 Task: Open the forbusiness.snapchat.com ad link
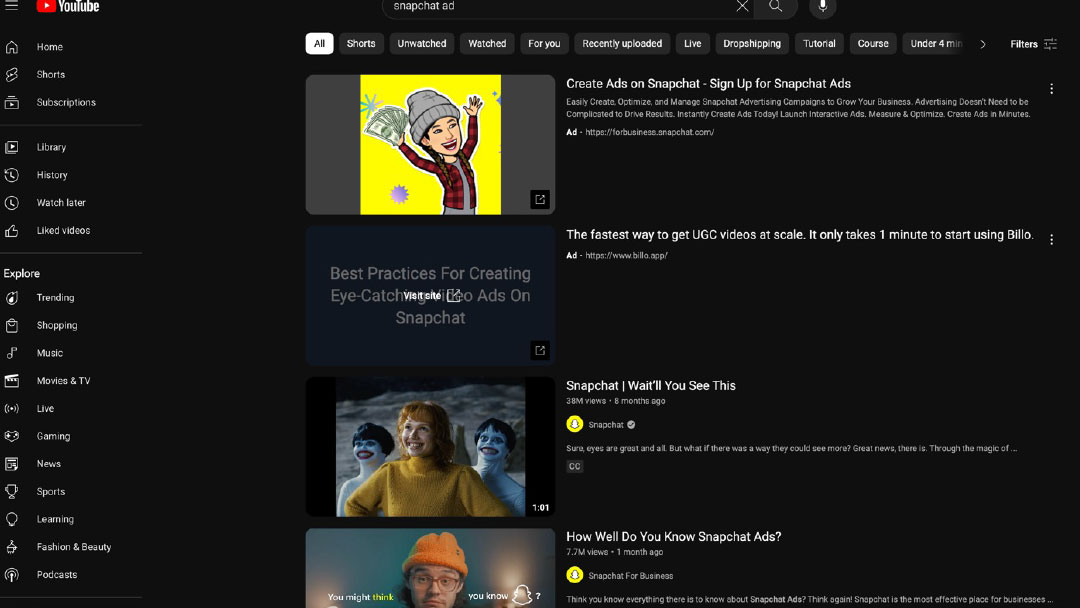tap(649, 132)
